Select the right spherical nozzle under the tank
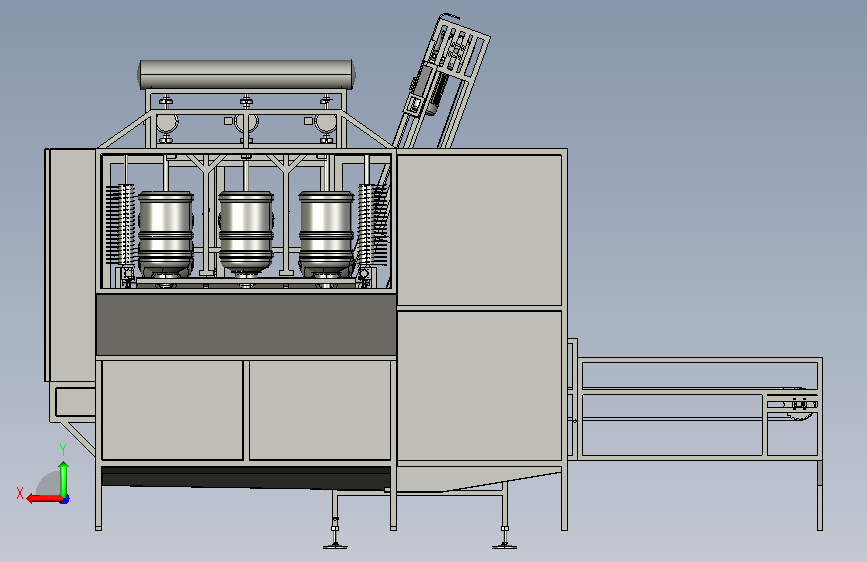867x562 pixels. 326,124
